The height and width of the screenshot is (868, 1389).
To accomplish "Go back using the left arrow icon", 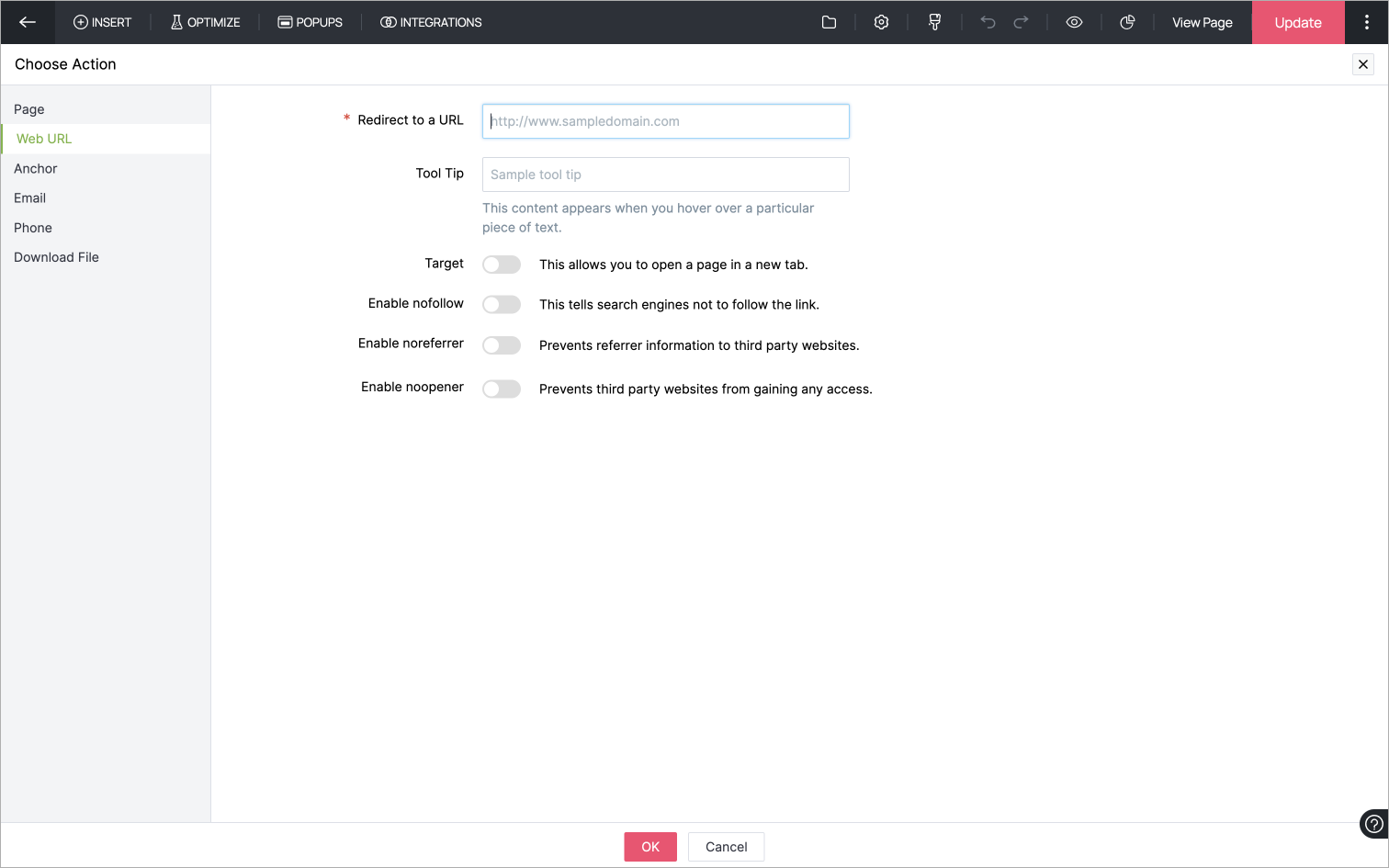I will click(28, 22).
